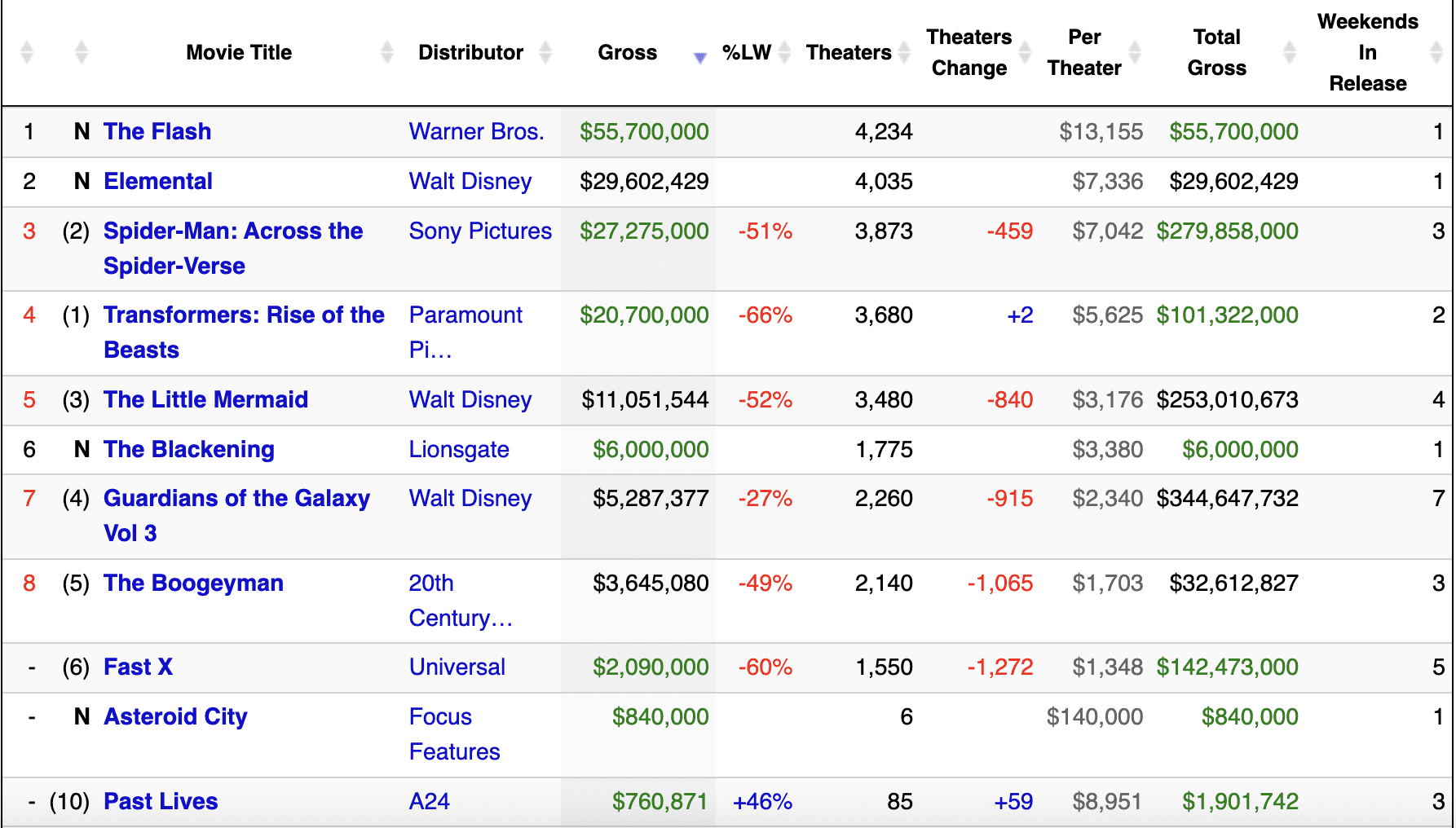Select Spider-Man weekend gross $27,275,000

pos(644,231)
